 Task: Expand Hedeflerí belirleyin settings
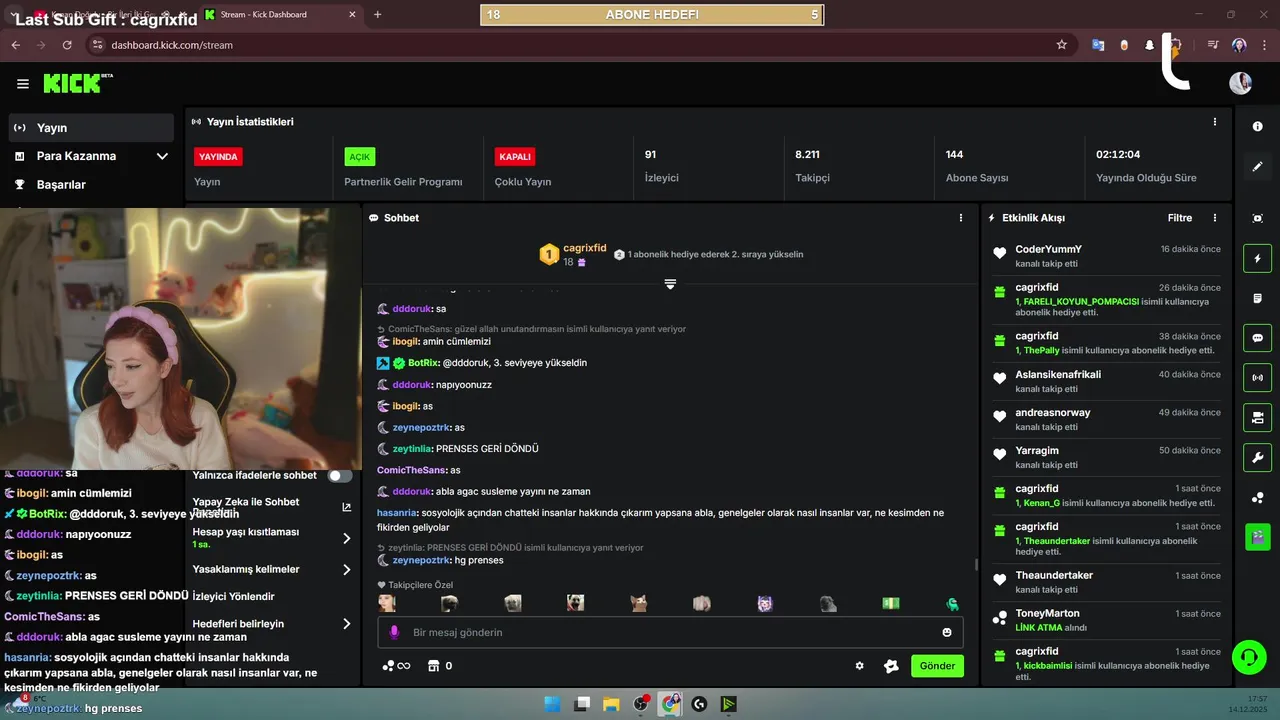[x=346, y=624]
